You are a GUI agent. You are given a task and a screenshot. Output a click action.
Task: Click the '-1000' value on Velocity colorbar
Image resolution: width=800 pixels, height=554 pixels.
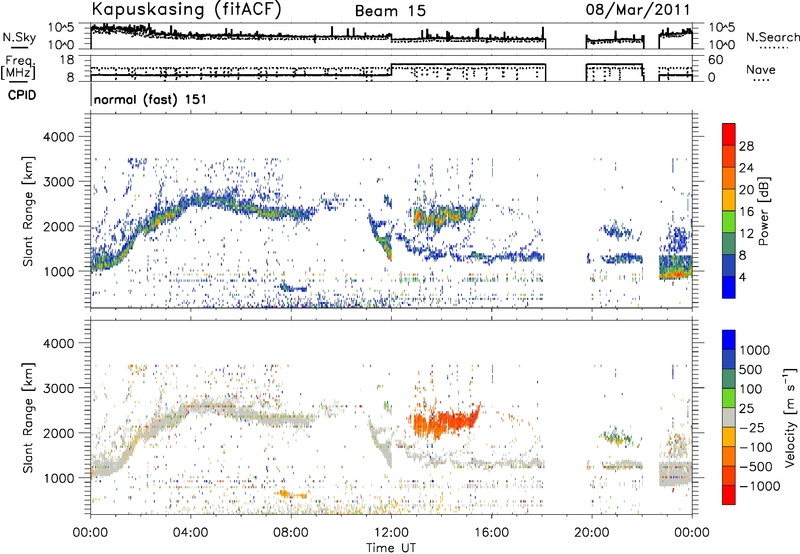click(x=759, y=486)
